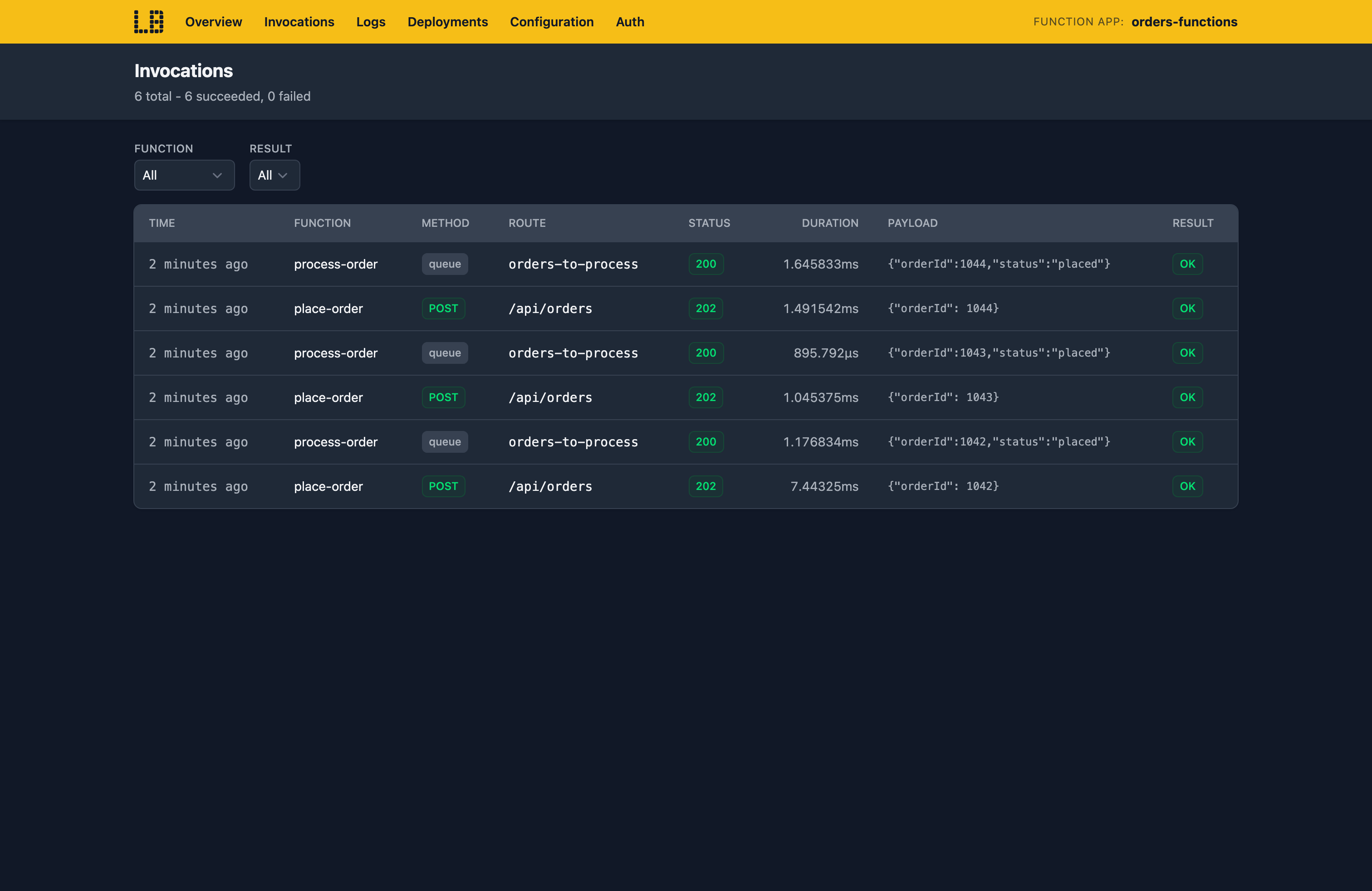Click the queue badge in the 895.792µs row
Viewport: 1372px width, 891px height.
click(445, 352)
